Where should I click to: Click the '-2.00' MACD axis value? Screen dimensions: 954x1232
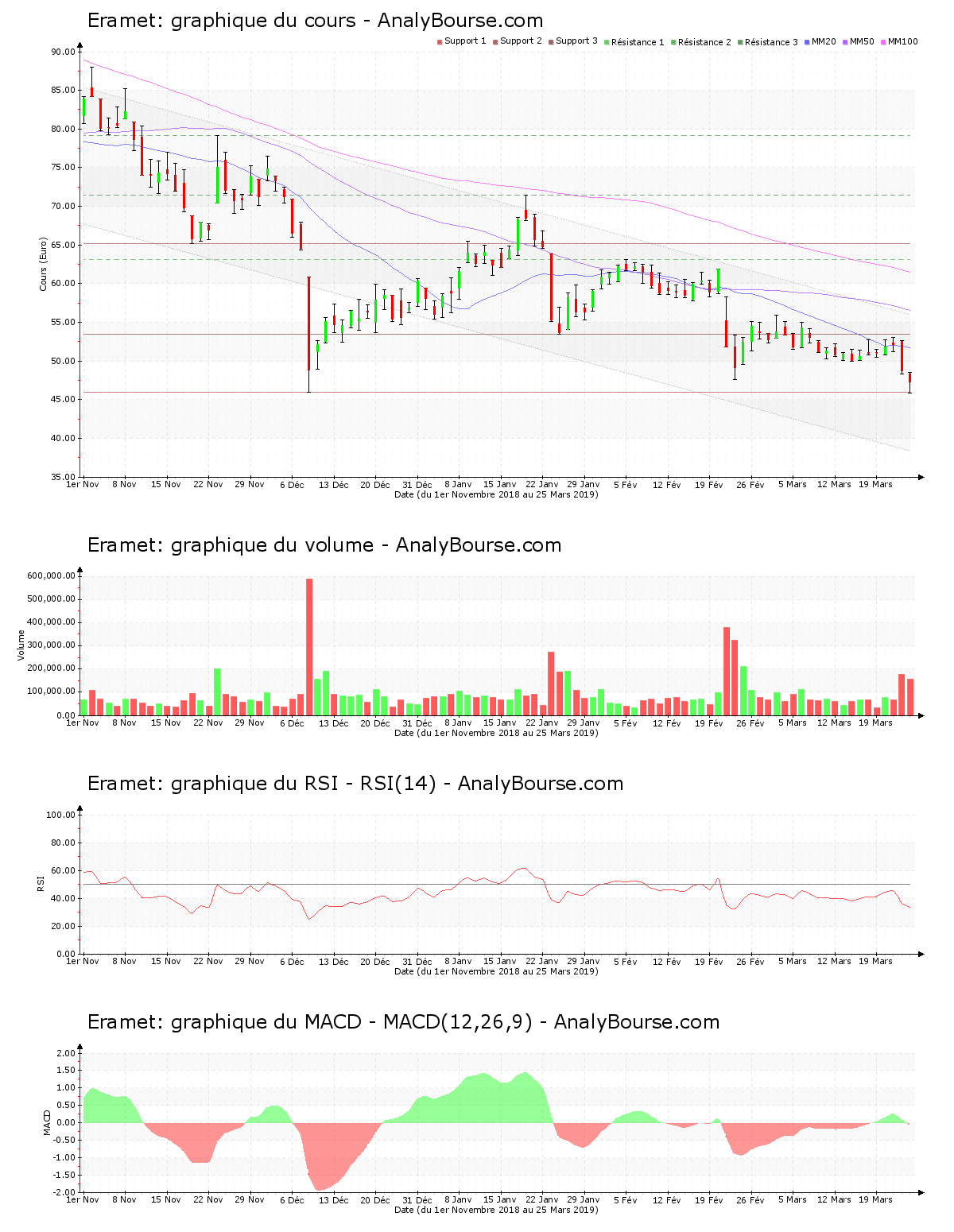66,1192
